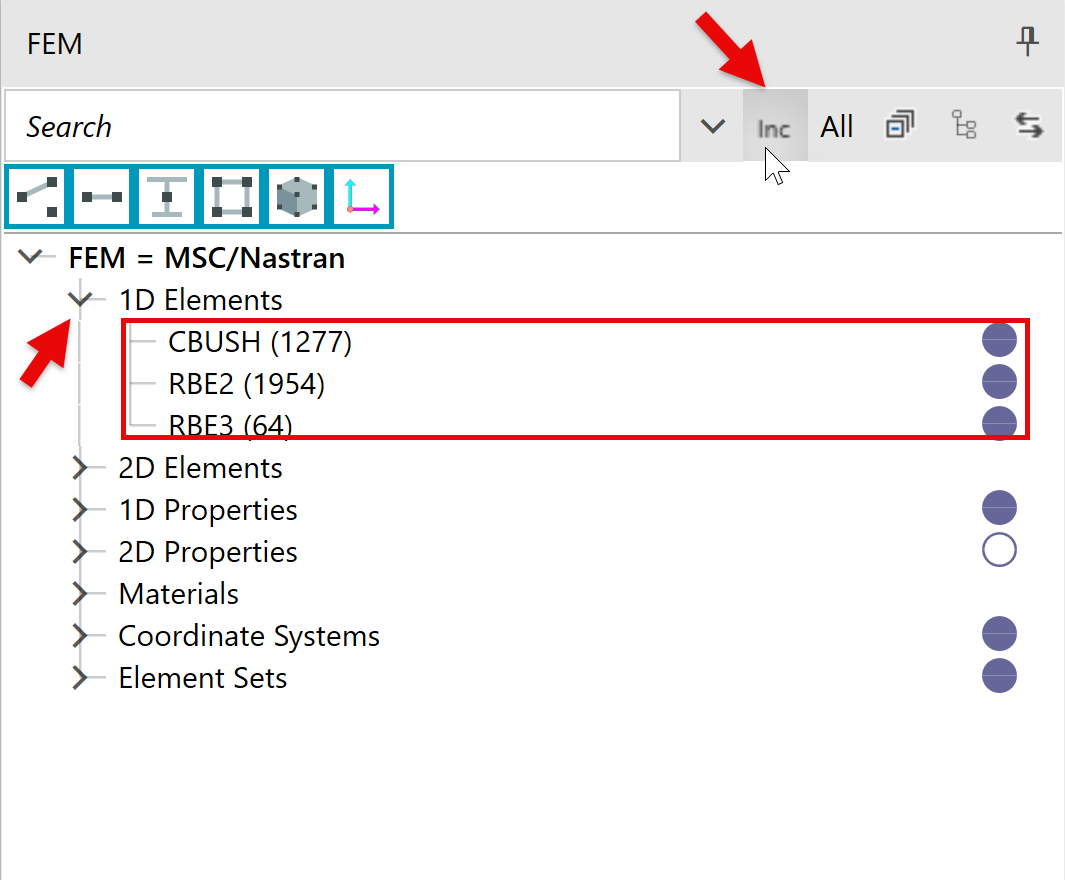
Task: Toggle CBUSH visibility circle
Action: click(999, 340)
